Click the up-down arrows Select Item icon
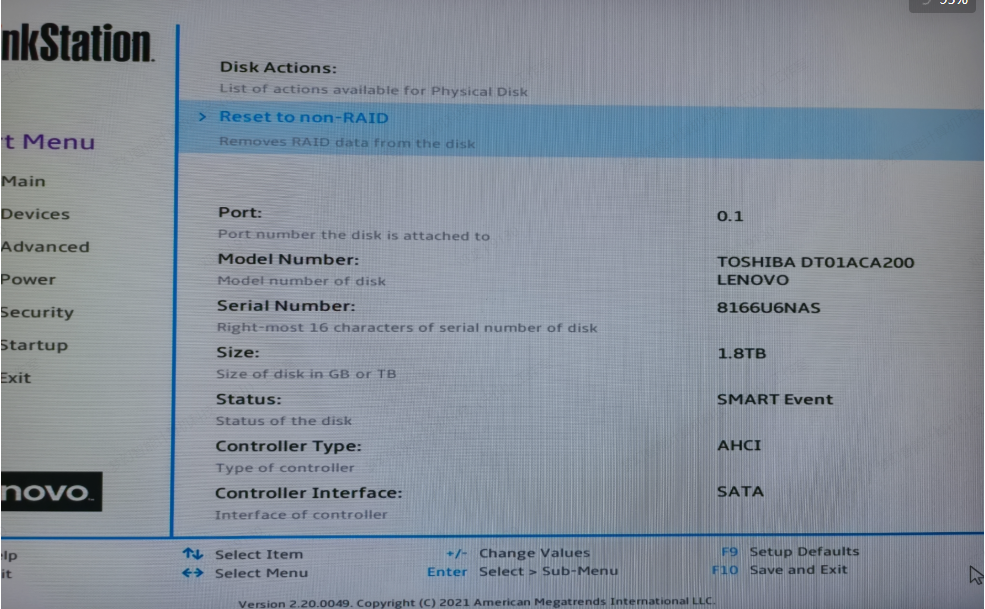Viewport: 985px width, 609px height. pyautogui.click(x=193, y=554)
